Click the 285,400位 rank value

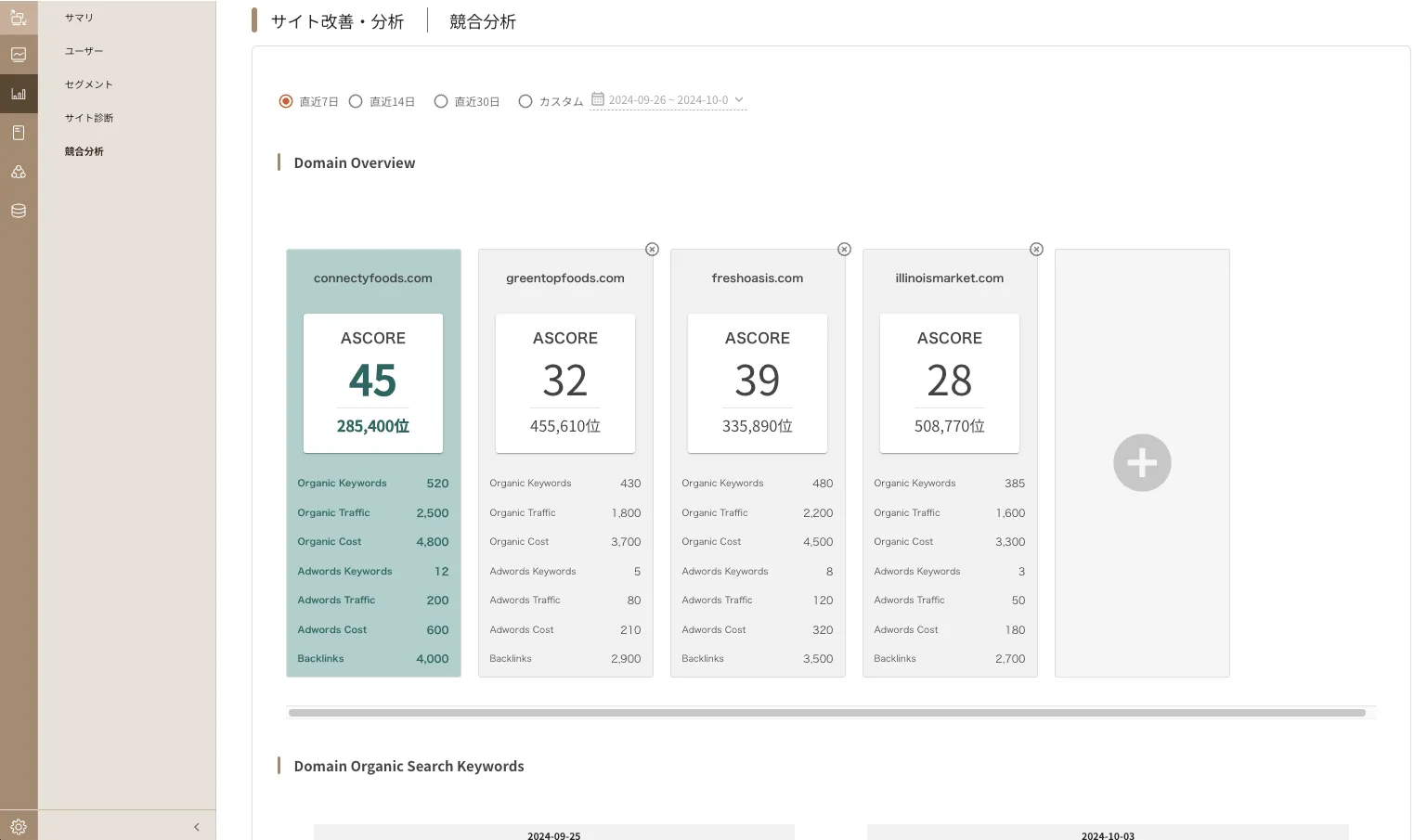coord(373,426)
